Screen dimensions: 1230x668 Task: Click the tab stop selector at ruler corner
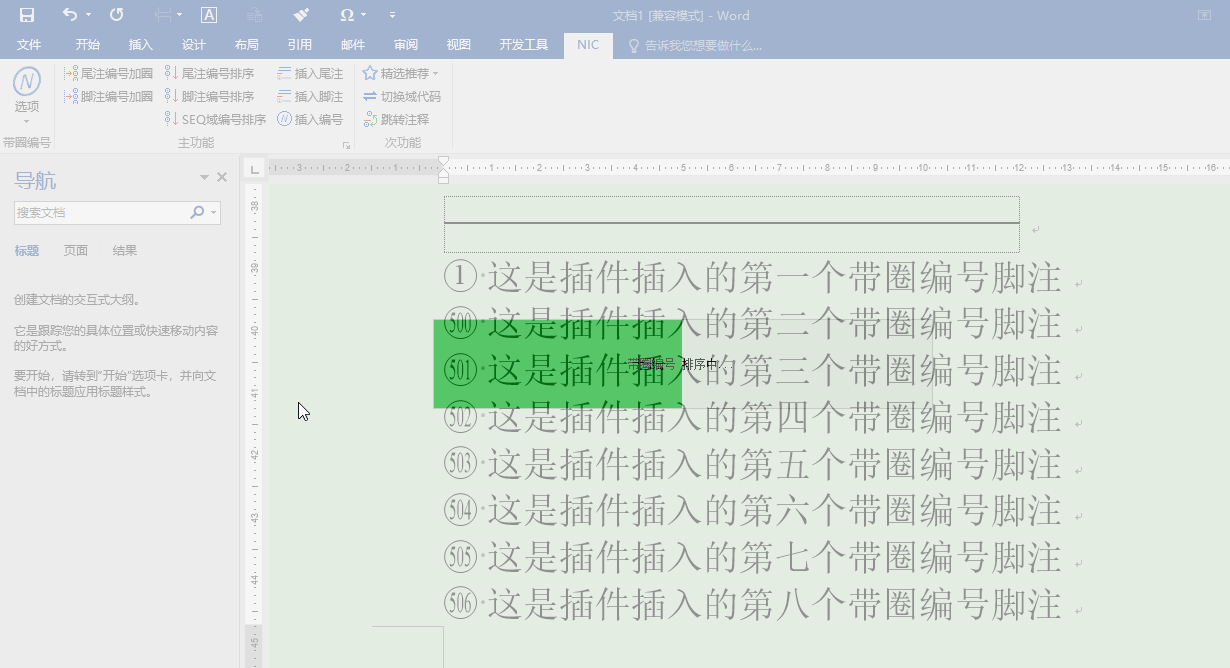(254, 168)
